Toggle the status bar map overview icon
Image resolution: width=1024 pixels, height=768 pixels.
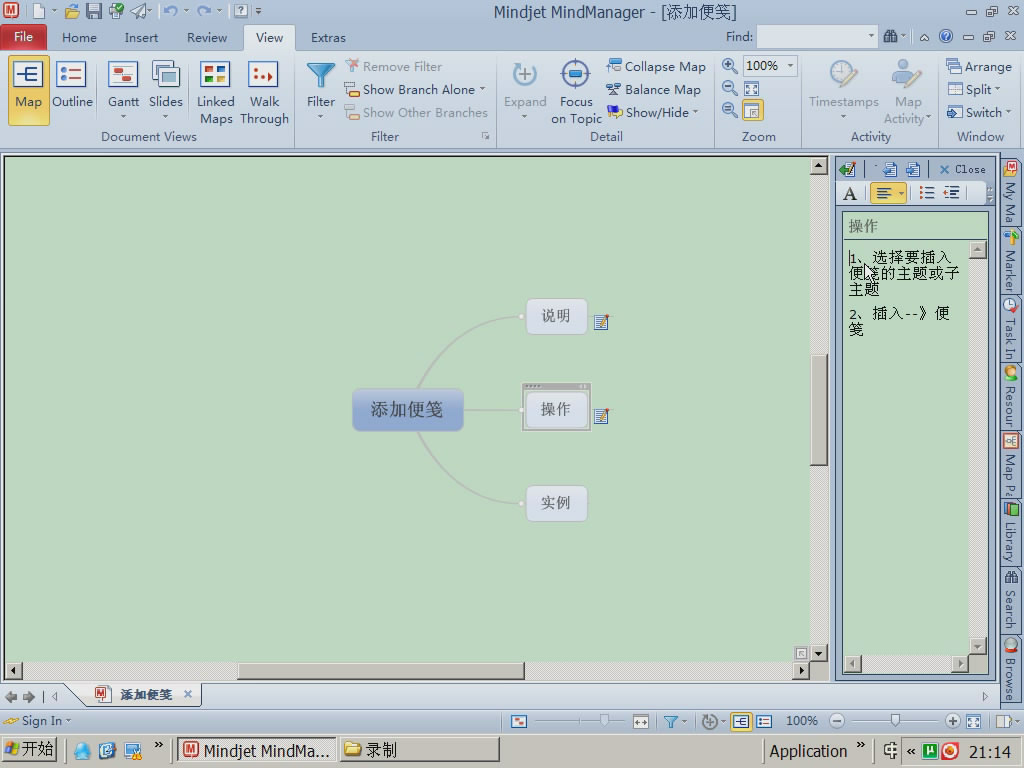(x=519, y=721)
